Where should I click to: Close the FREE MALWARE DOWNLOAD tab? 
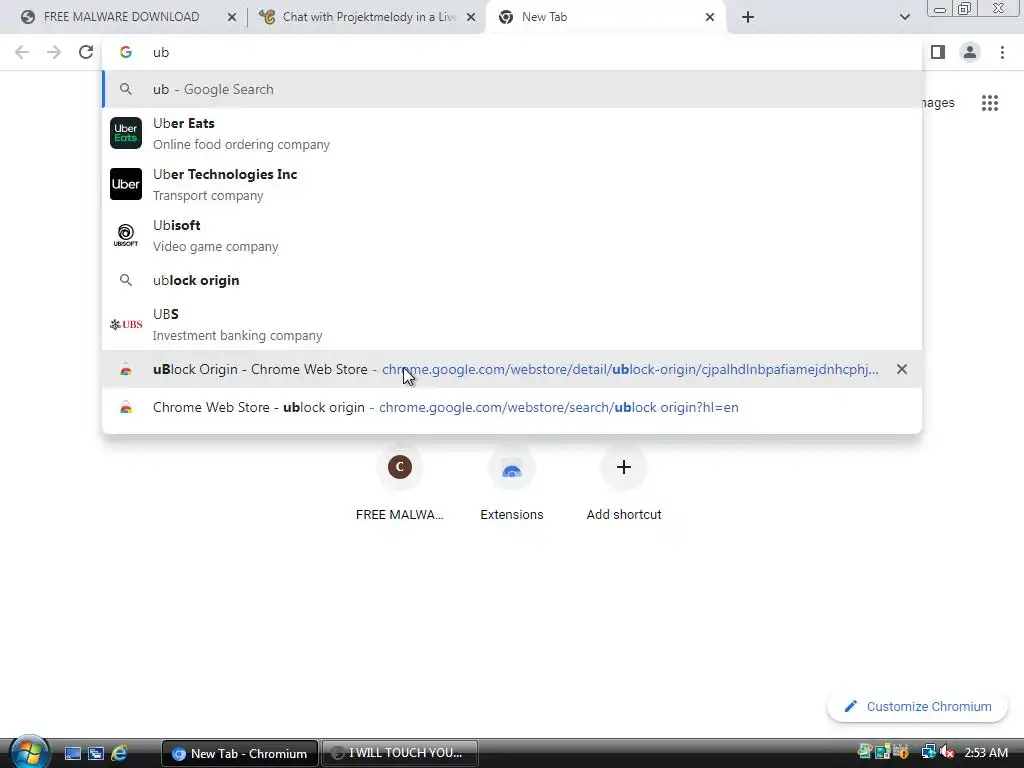tap(232, 17)
